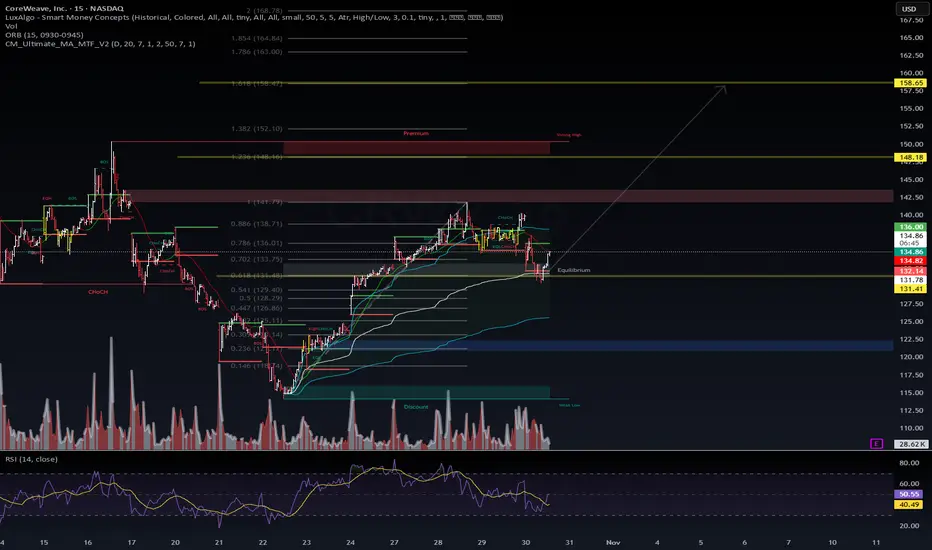932x550 pixels.
Task: Click 20.00 on the RSI axis
Action: 909,526
